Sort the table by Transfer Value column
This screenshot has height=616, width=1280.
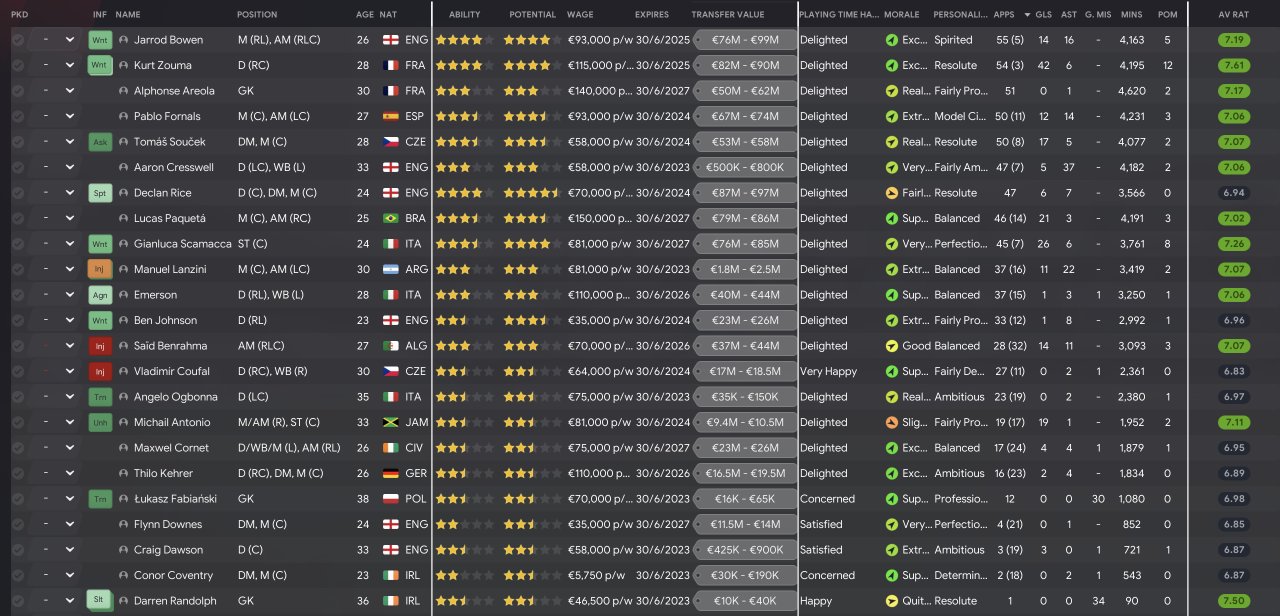[x=727, y=15]
